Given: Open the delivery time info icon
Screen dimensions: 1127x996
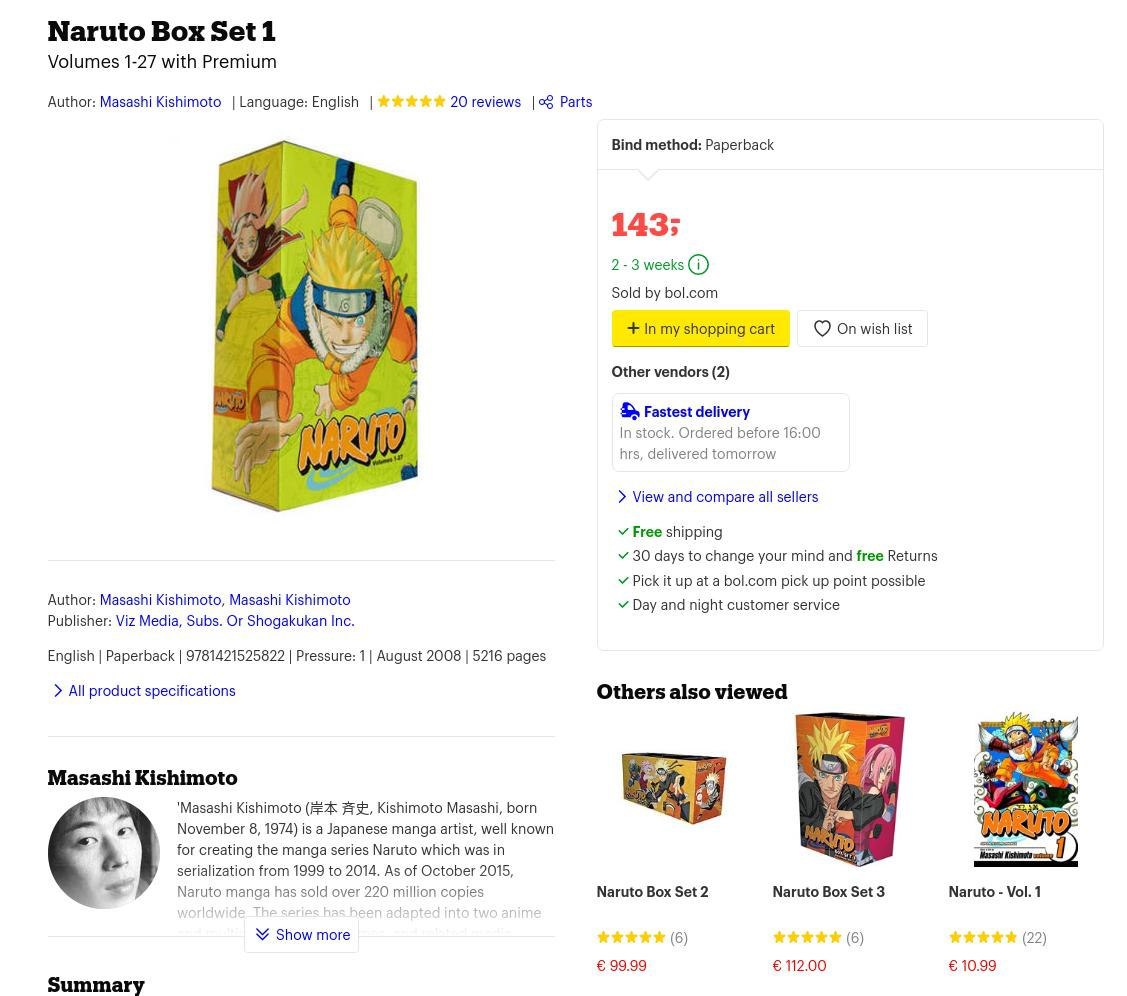Looking at the screenshot, I should [x=698, y=265].
